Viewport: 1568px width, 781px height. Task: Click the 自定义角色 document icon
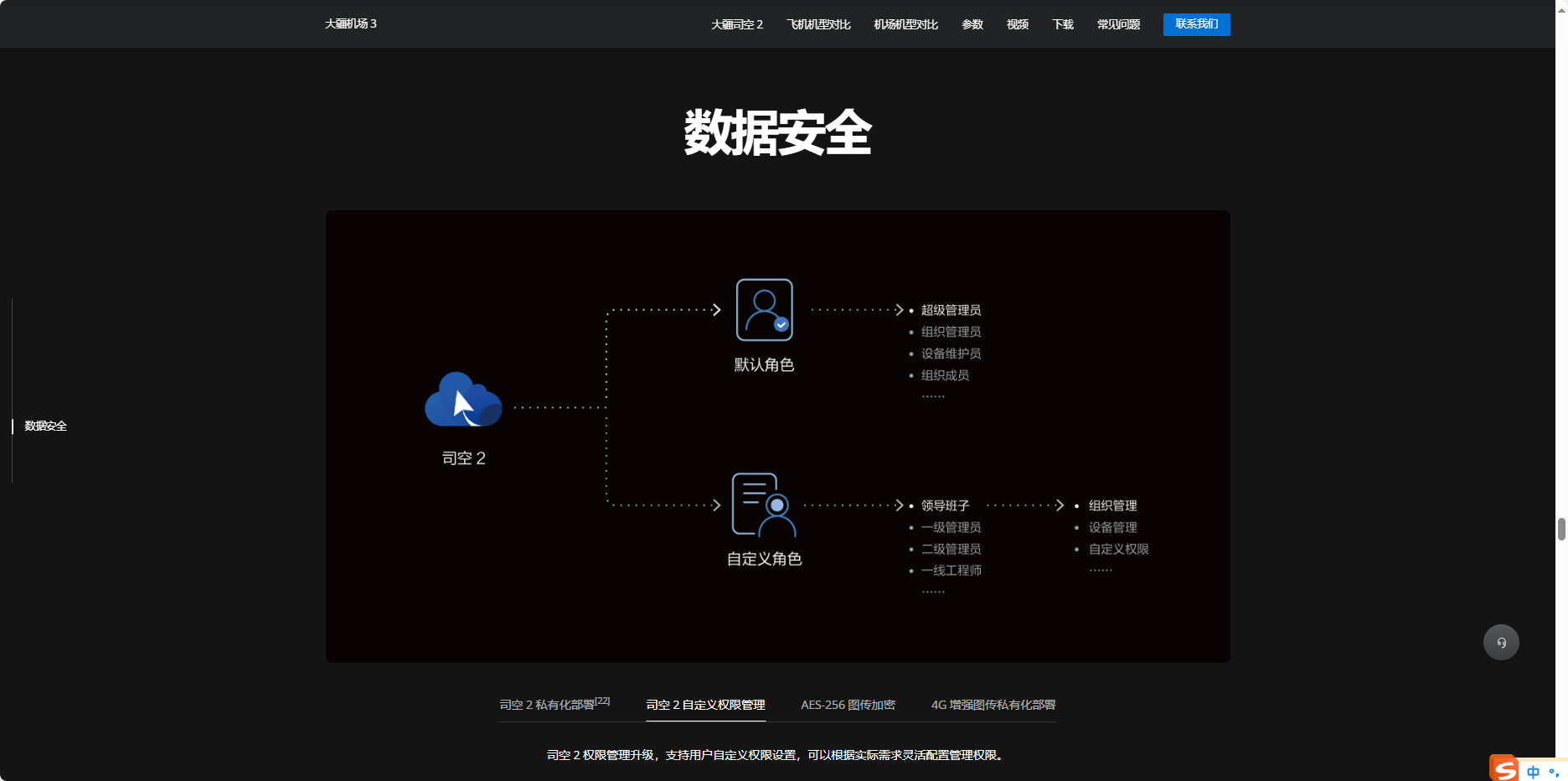pos(763,504)
